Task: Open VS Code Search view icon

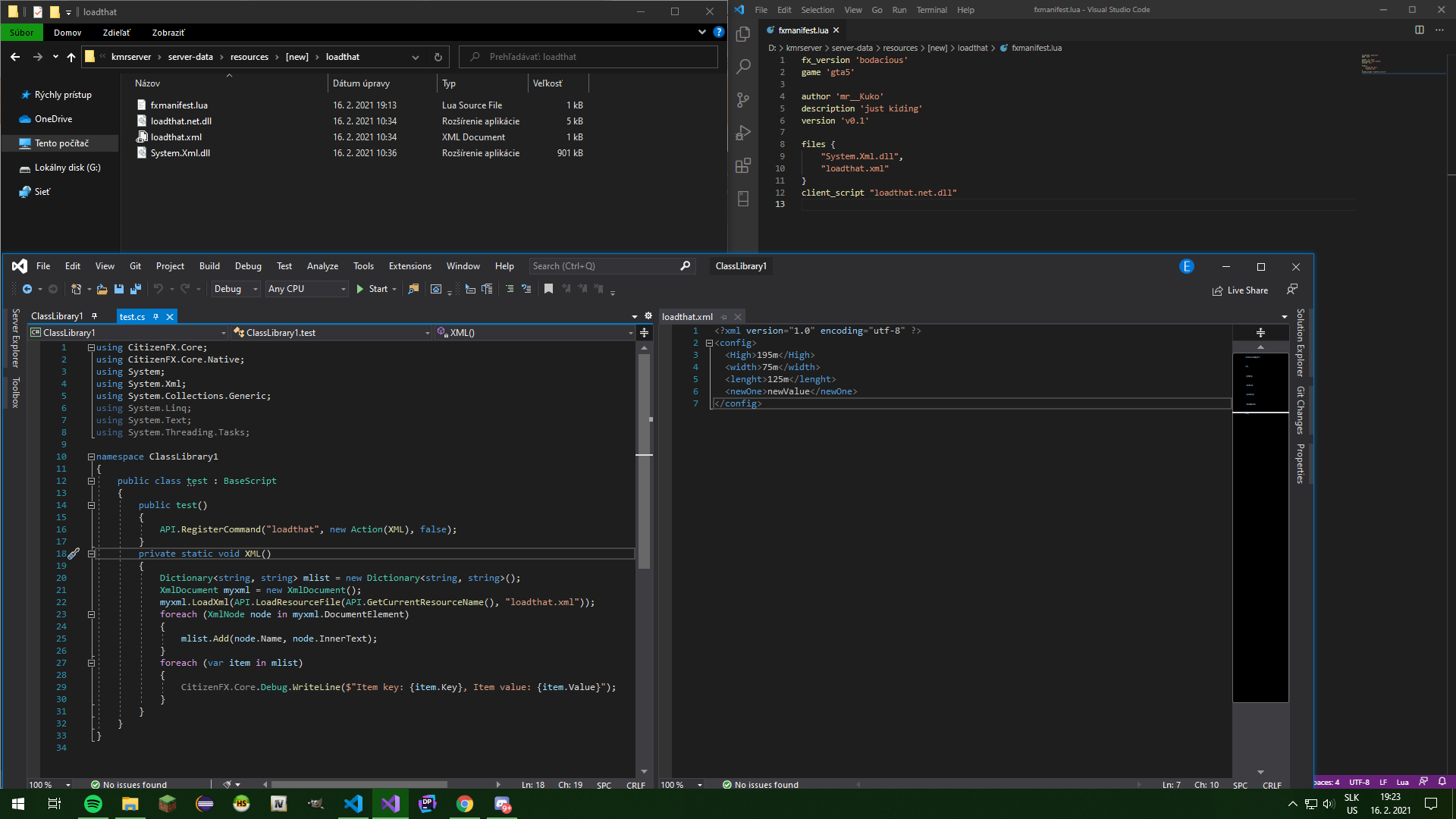Action: click(x=743, y=67)
